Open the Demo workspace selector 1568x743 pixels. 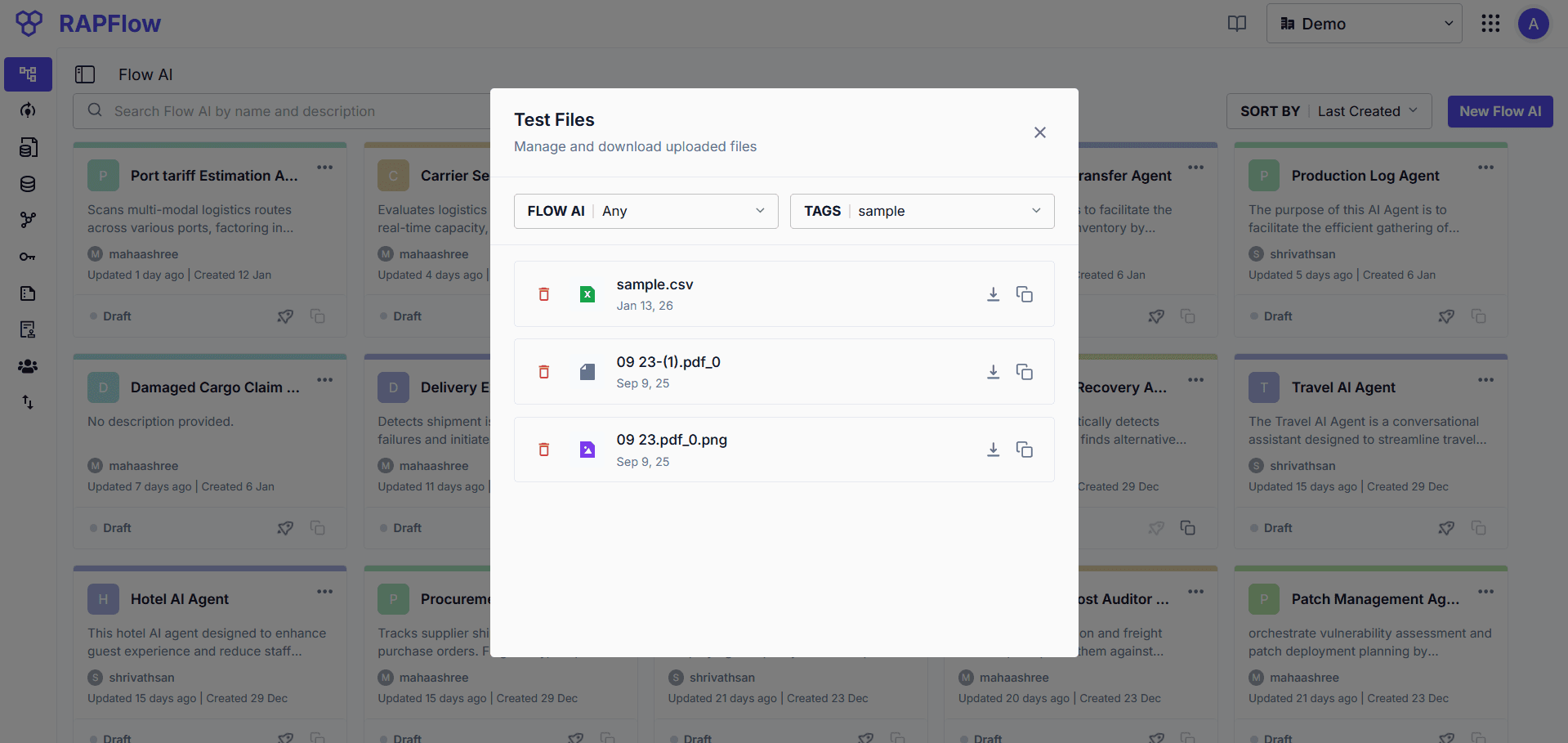[x=1363, y=23]
